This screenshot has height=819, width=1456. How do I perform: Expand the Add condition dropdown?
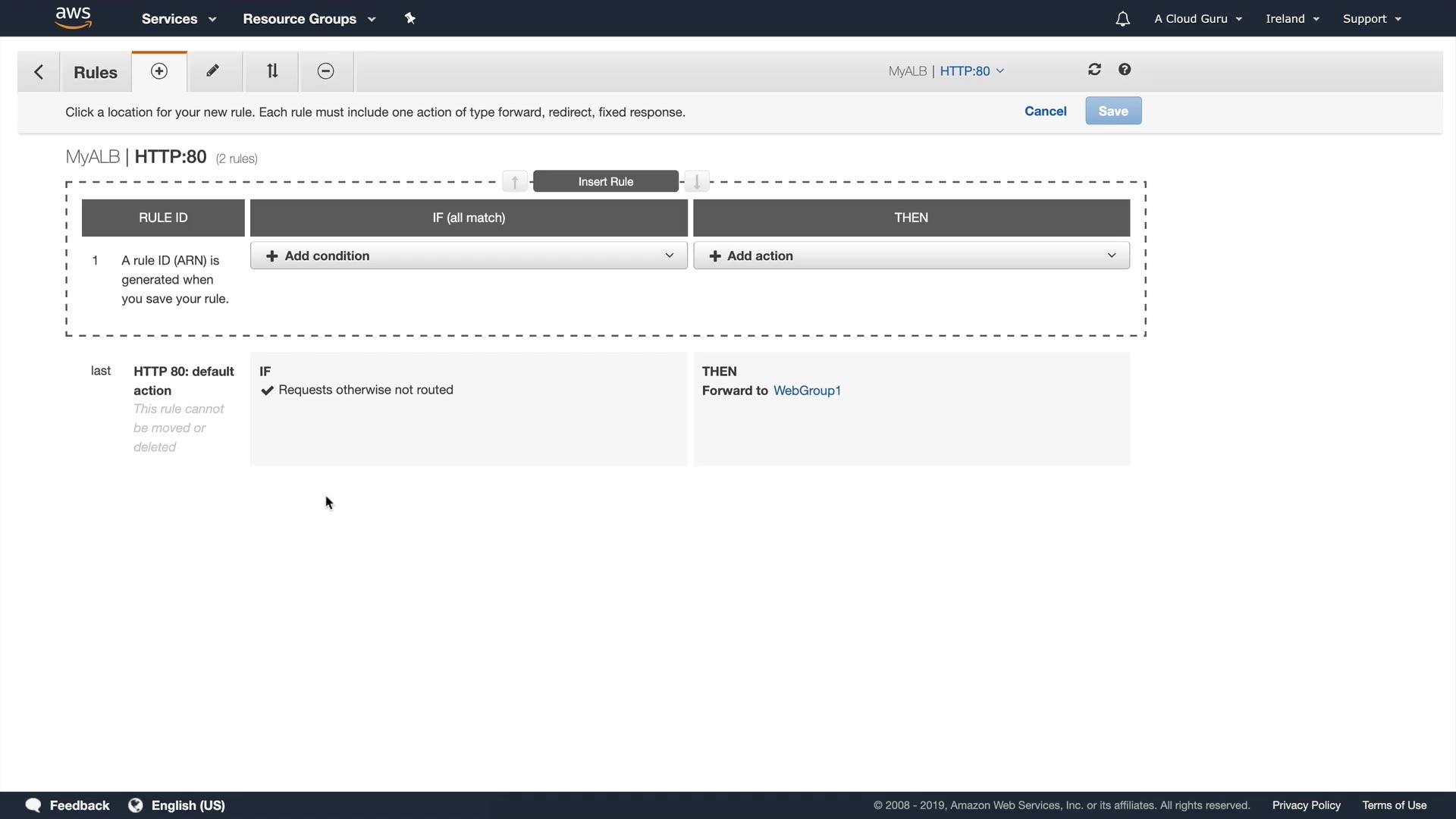point(469,256)
